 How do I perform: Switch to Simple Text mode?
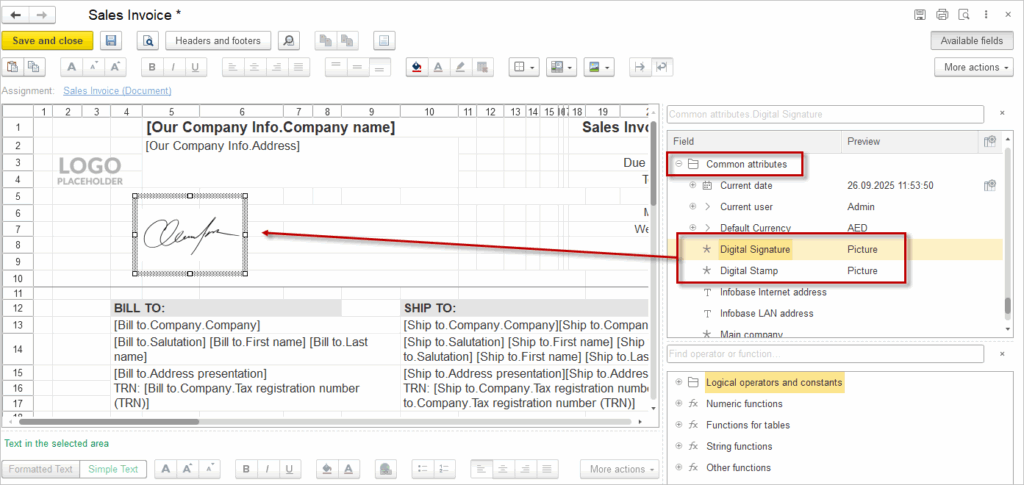pos(114,469)
